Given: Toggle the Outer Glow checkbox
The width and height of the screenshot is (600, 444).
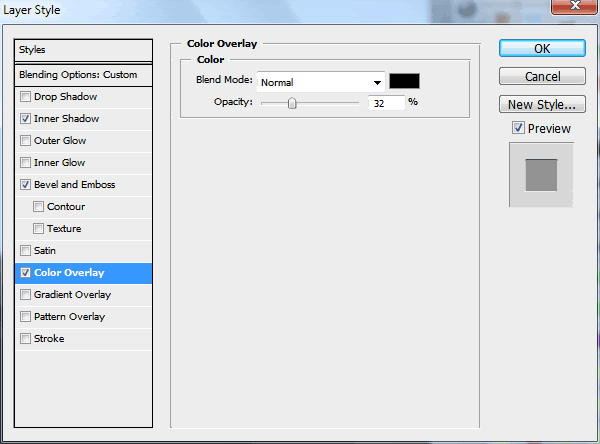Looking at the screenshot, I should tap(25, 141).
